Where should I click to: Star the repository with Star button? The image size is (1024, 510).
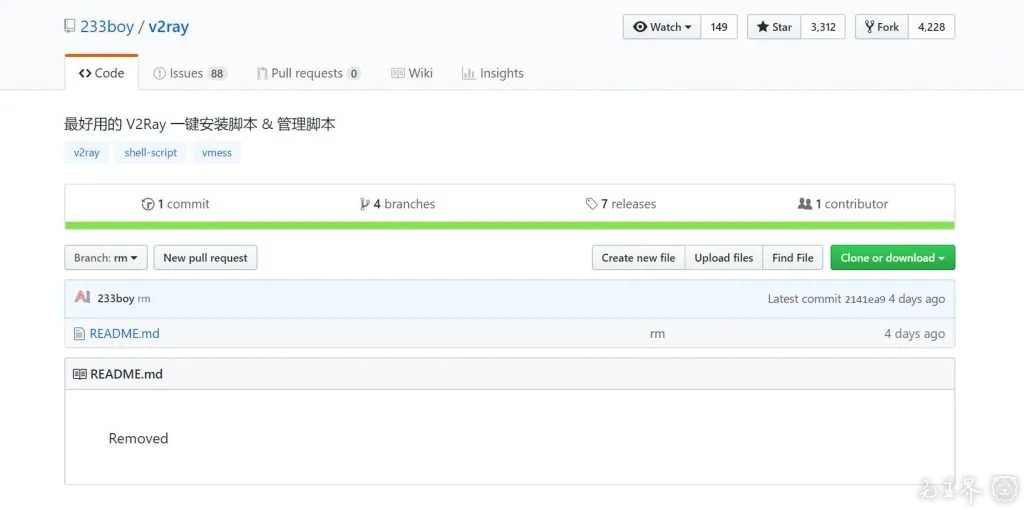click(x=775, y=27)
